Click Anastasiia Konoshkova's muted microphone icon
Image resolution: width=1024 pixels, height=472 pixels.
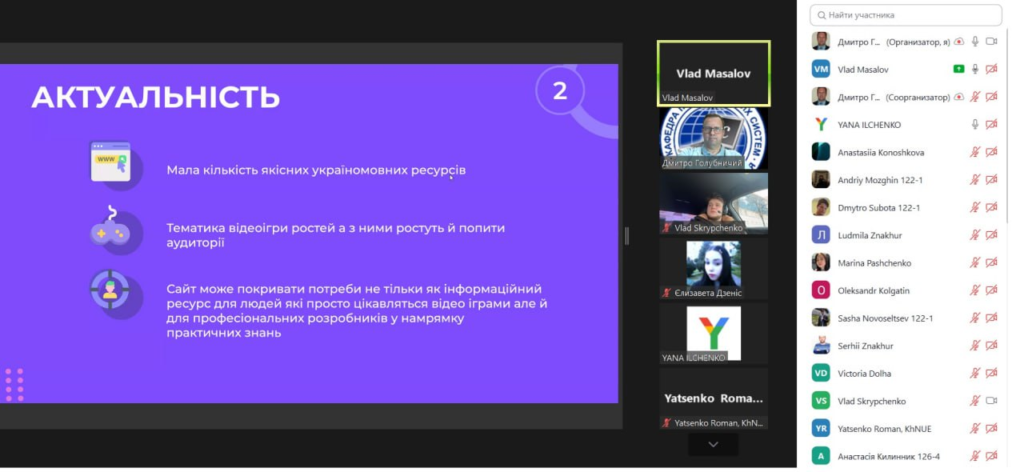(x=975, y=152)
